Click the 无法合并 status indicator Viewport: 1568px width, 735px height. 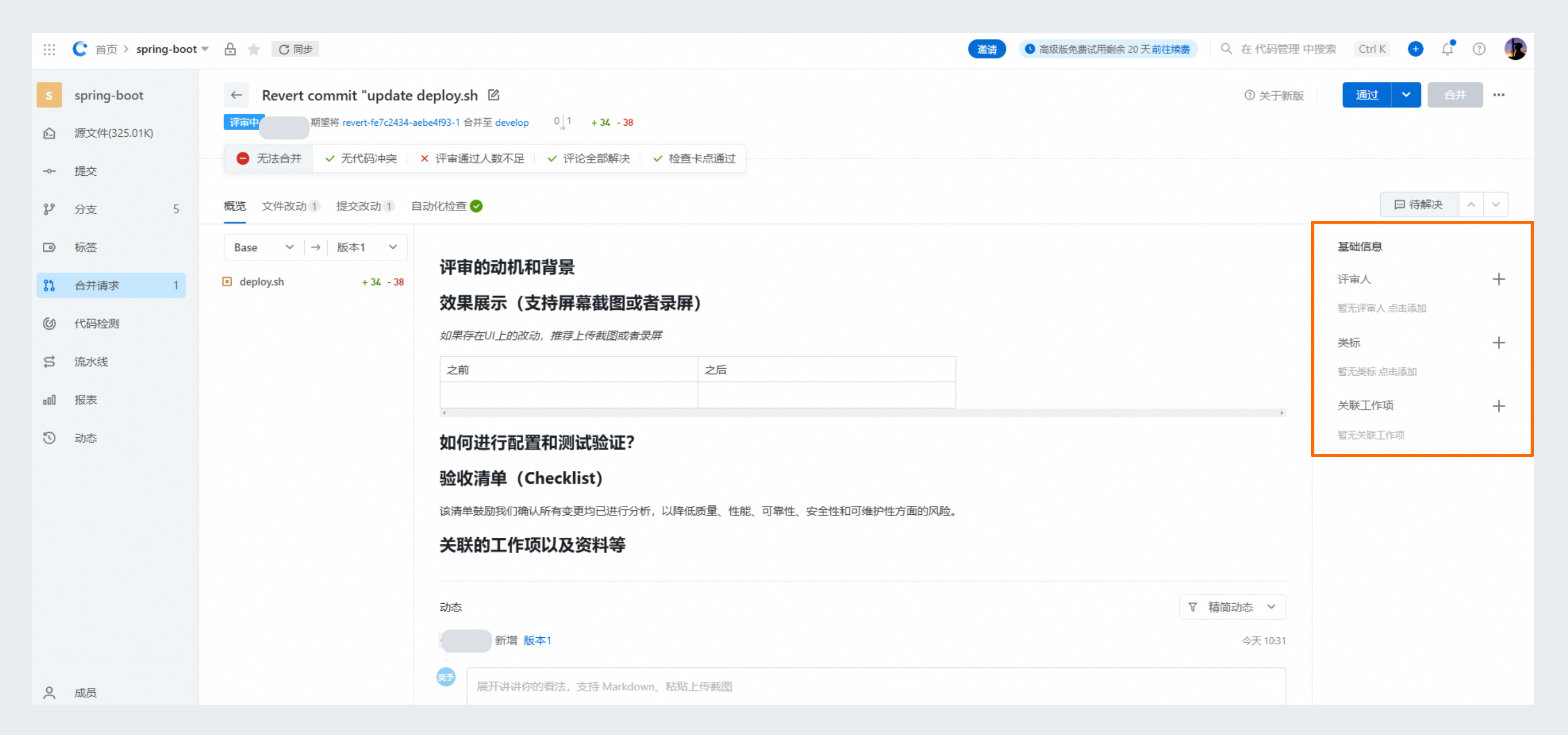point(269,158)
